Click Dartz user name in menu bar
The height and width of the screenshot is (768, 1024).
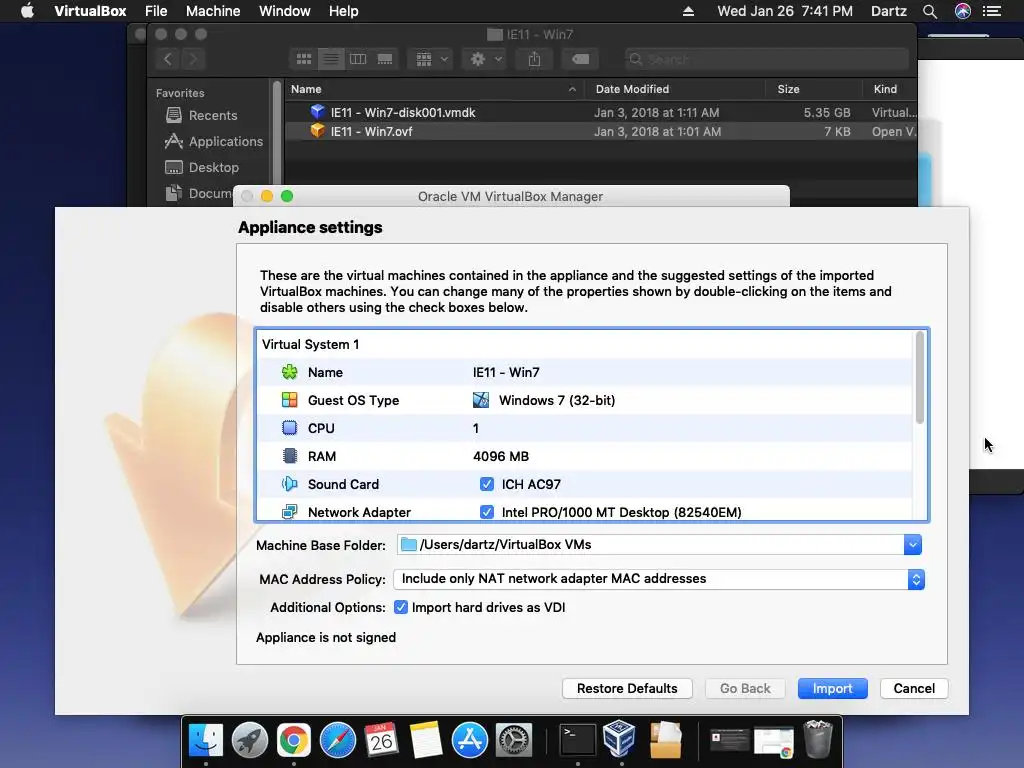click(x=889, y=11)
